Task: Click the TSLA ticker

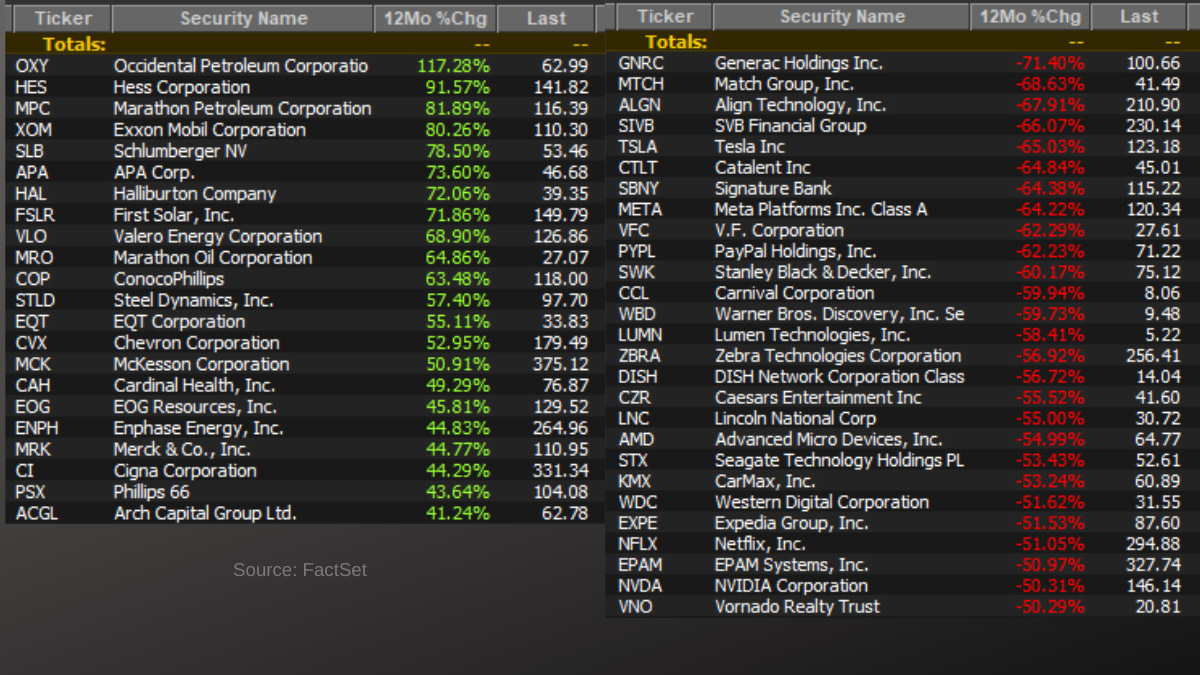Action: tap(638, 147)
